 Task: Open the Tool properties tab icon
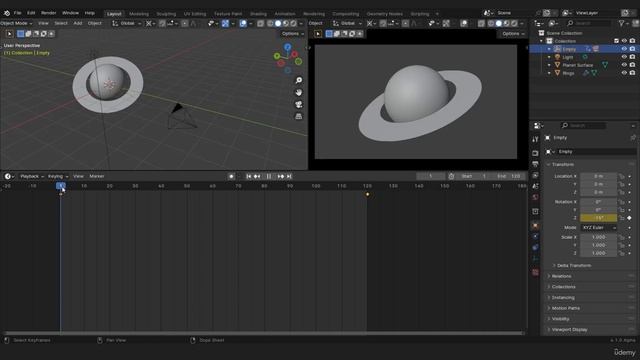coord(535,140)
